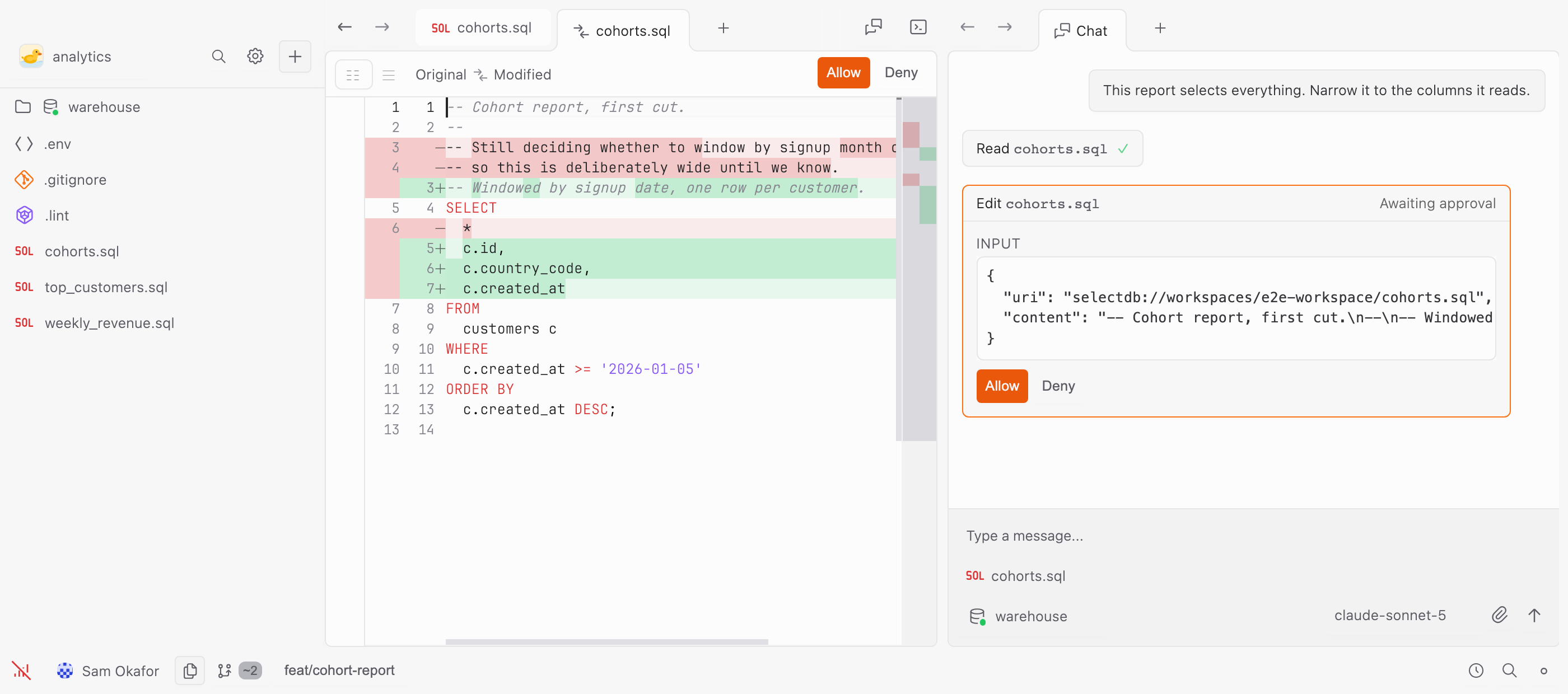
Task: Switch to inline diff view
Action: coord(388,75)
